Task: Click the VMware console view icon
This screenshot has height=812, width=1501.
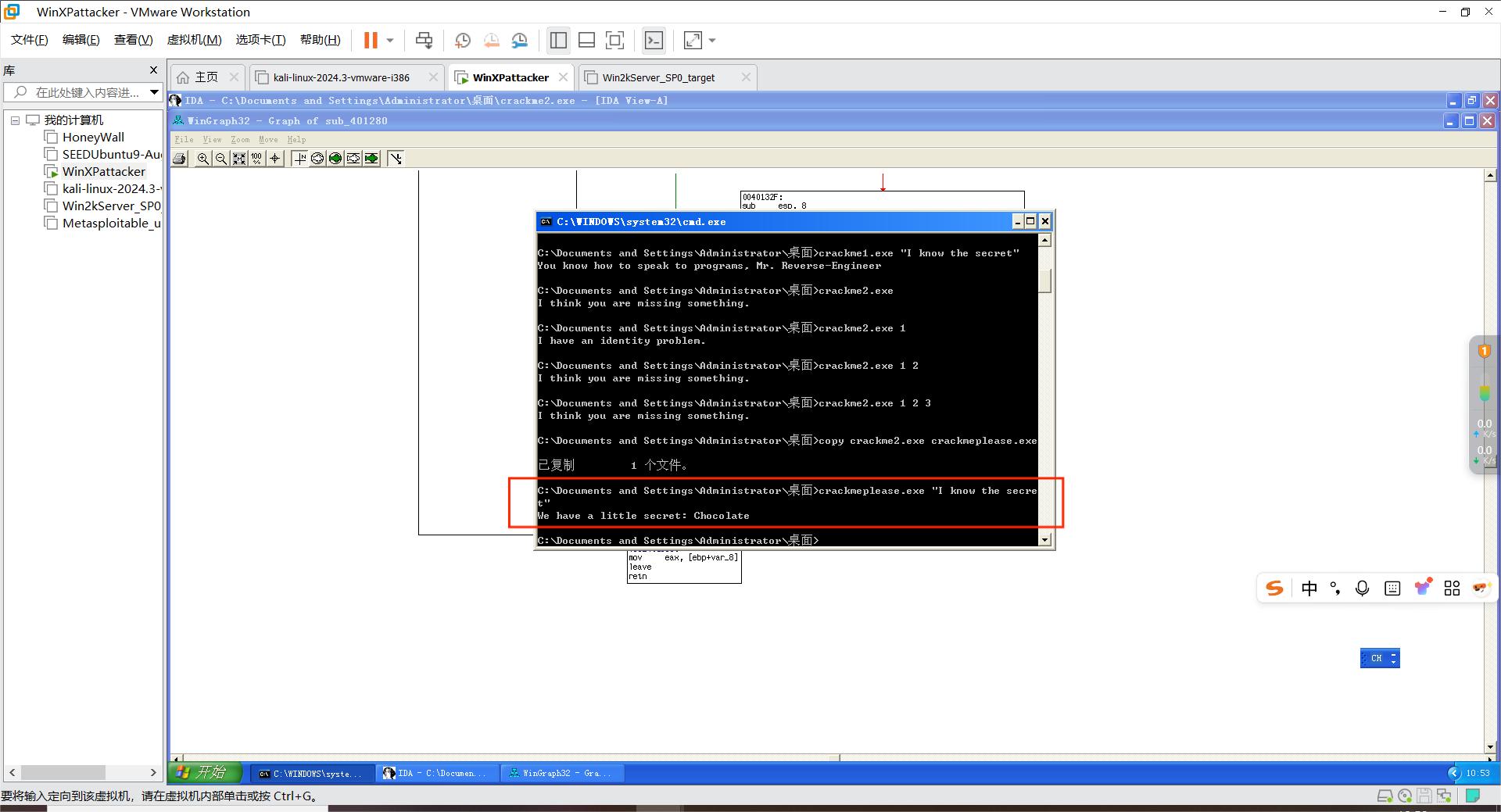Action: [x=654, y=40]
